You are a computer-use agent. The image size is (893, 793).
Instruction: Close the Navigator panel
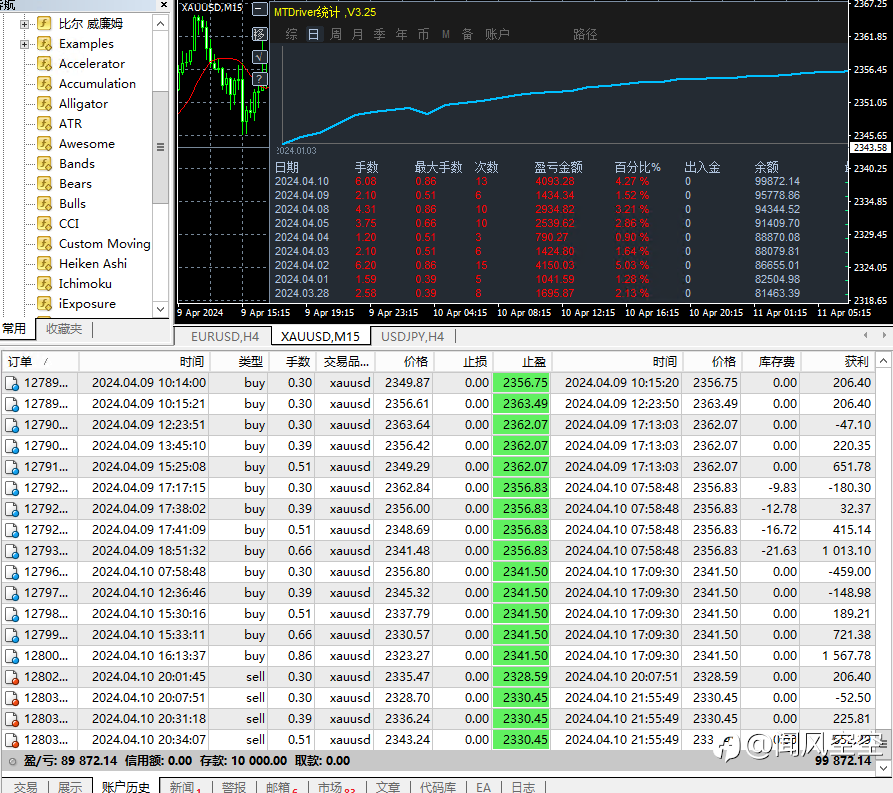coord(164,5)
